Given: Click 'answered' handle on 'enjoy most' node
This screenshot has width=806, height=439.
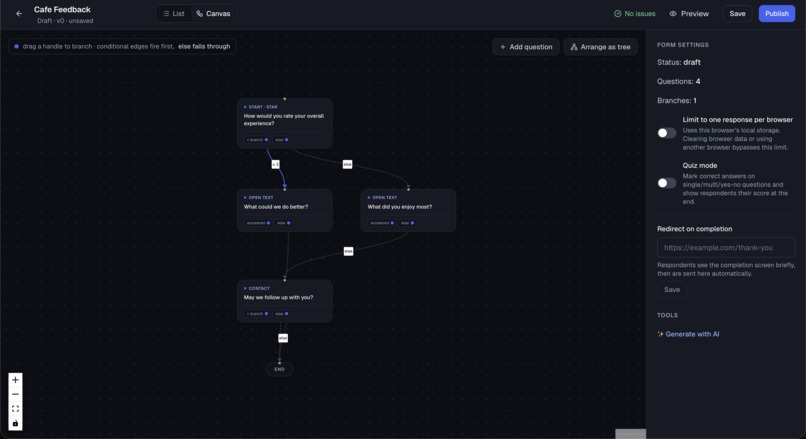Looking at the screenshot, I should click(x=381, y=223).
